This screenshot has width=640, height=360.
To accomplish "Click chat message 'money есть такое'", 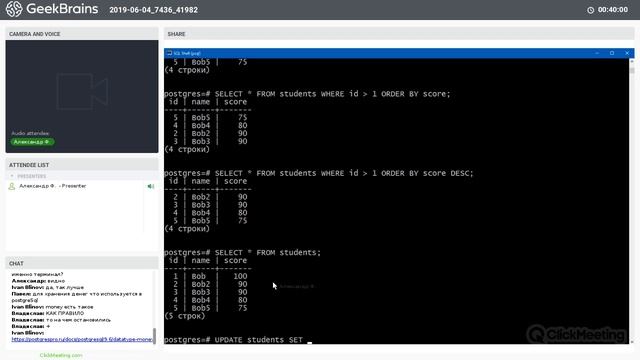I will pyautogui.click(x=69, y=307).
